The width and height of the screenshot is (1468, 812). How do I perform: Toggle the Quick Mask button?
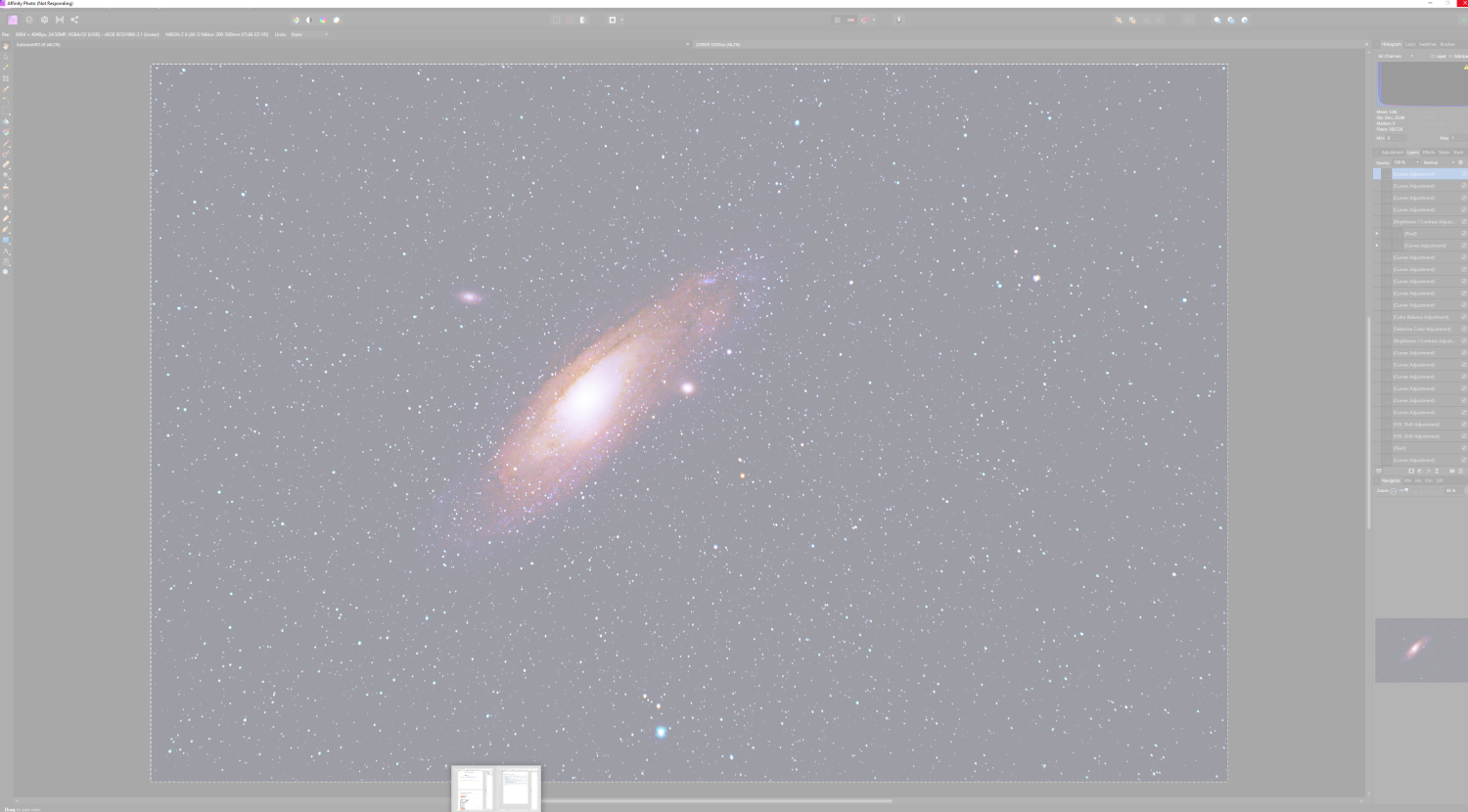pos(613,20)
